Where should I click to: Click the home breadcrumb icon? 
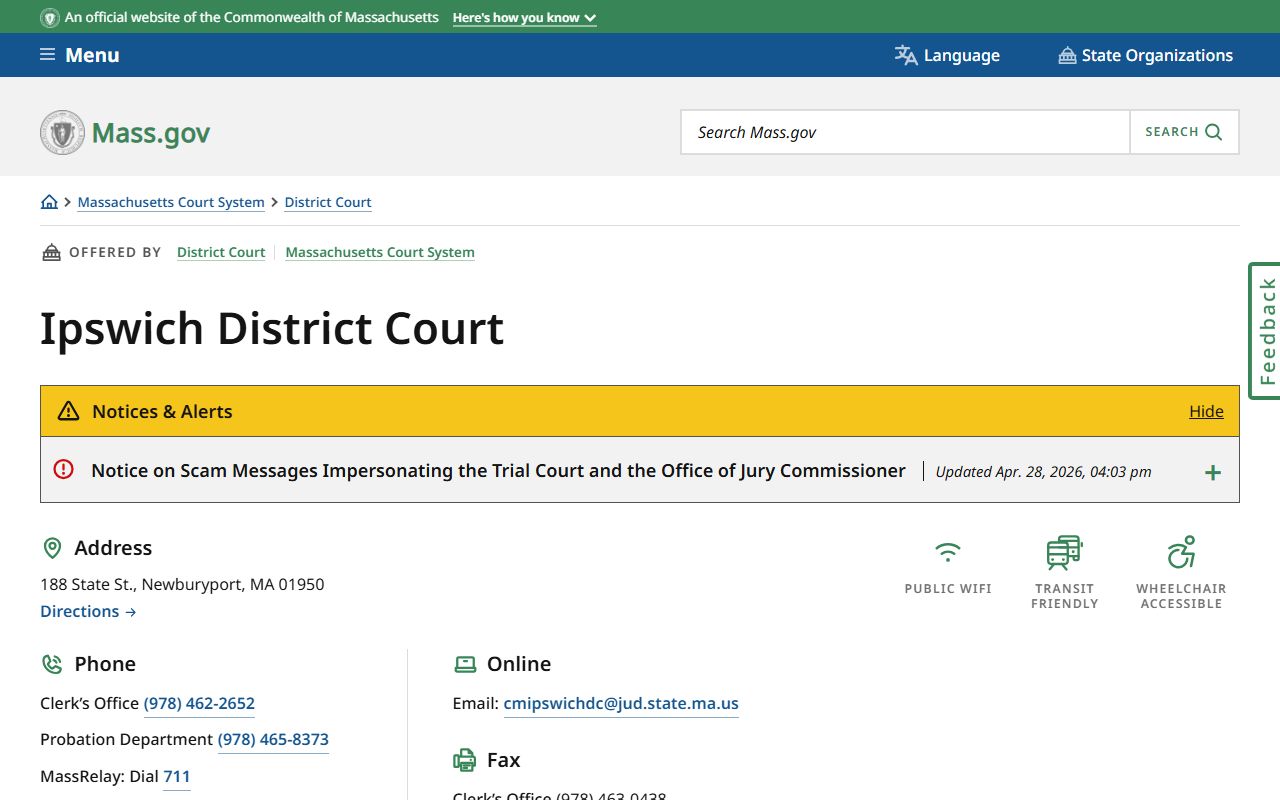[49, 202]
